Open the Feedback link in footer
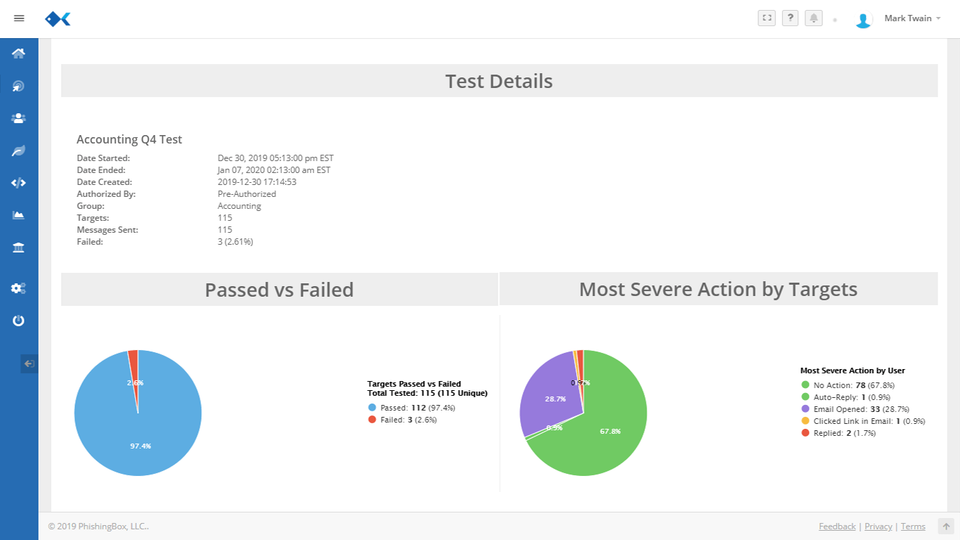The height and width of the screenshot is (540, 960). click(x=837, y=527)
